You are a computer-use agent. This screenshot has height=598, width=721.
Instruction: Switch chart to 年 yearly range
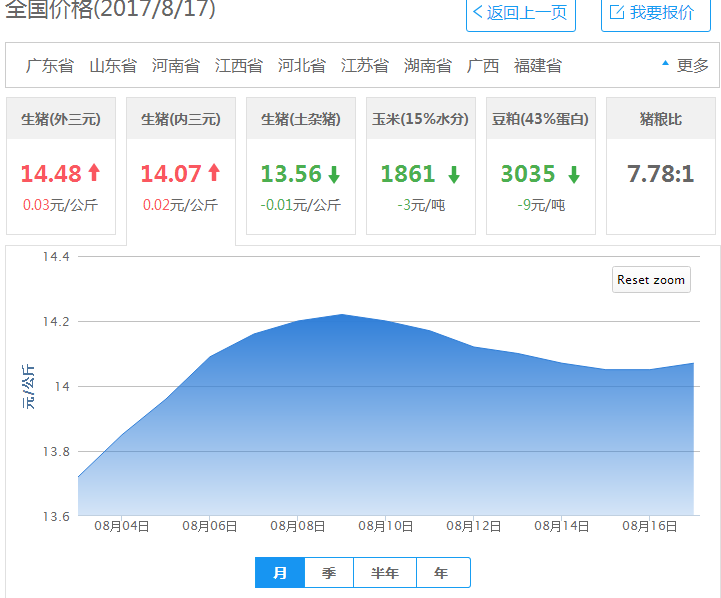click(442, 573)
